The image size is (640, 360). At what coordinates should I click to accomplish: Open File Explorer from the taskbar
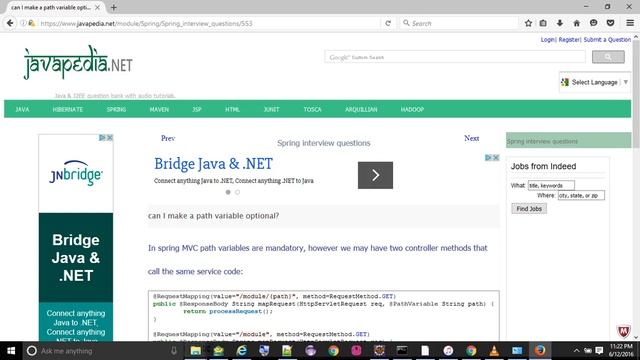point(196,351)
